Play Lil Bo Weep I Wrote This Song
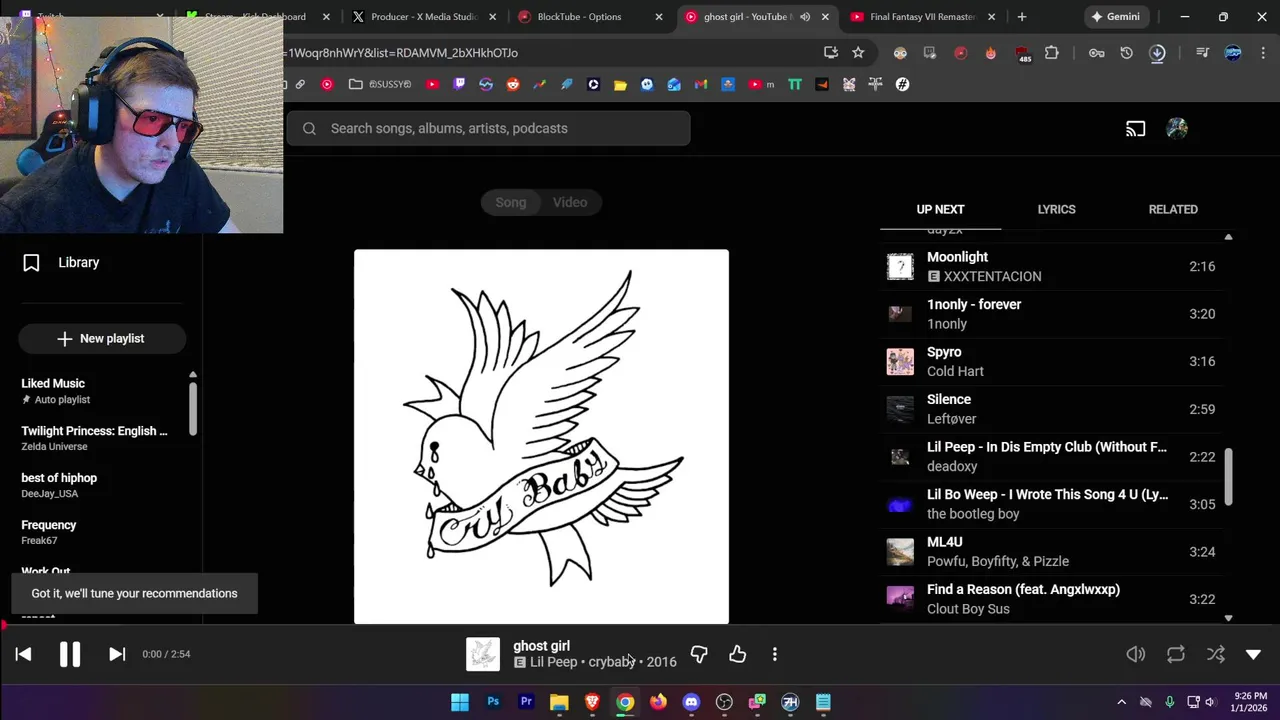 click(1050, 504)
